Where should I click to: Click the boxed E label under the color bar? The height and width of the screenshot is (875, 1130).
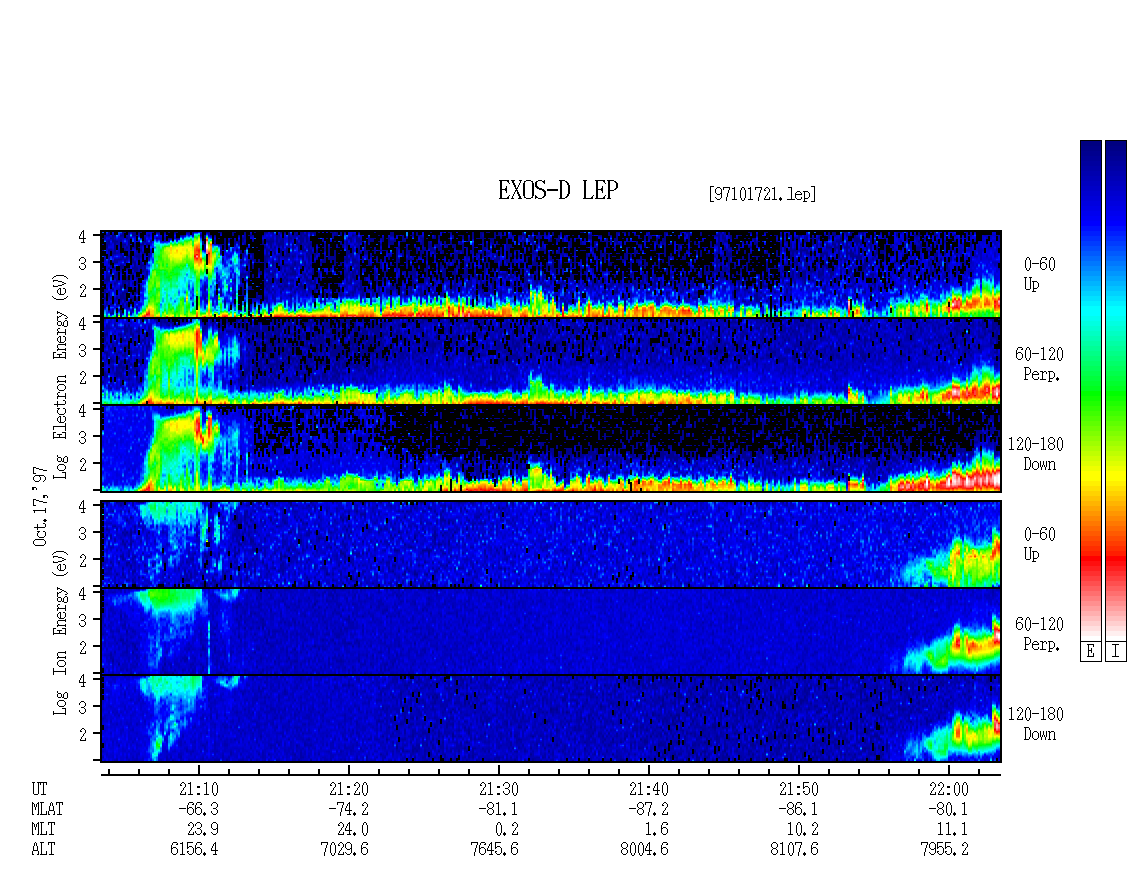pyautogui.click(x=1090, y=651)
